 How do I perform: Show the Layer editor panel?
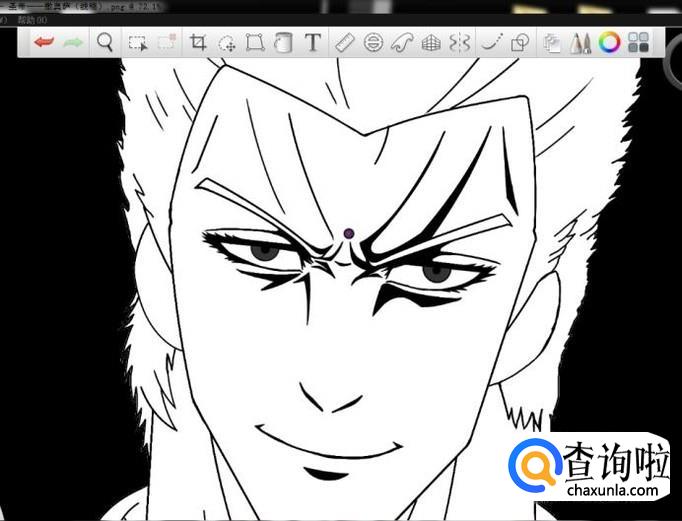tap(552, 43)
